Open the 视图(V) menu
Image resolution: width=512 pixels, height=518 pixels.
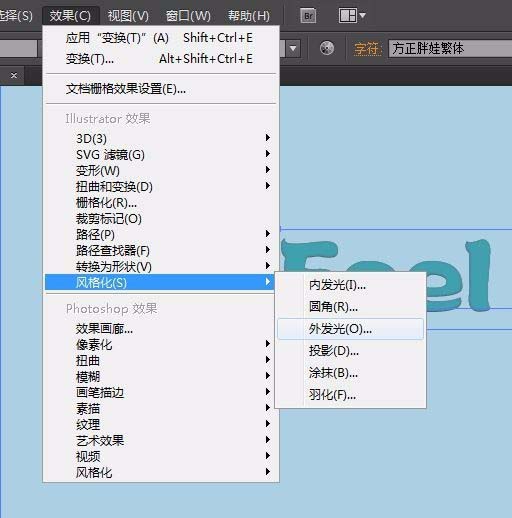click(x=128, y=16)
